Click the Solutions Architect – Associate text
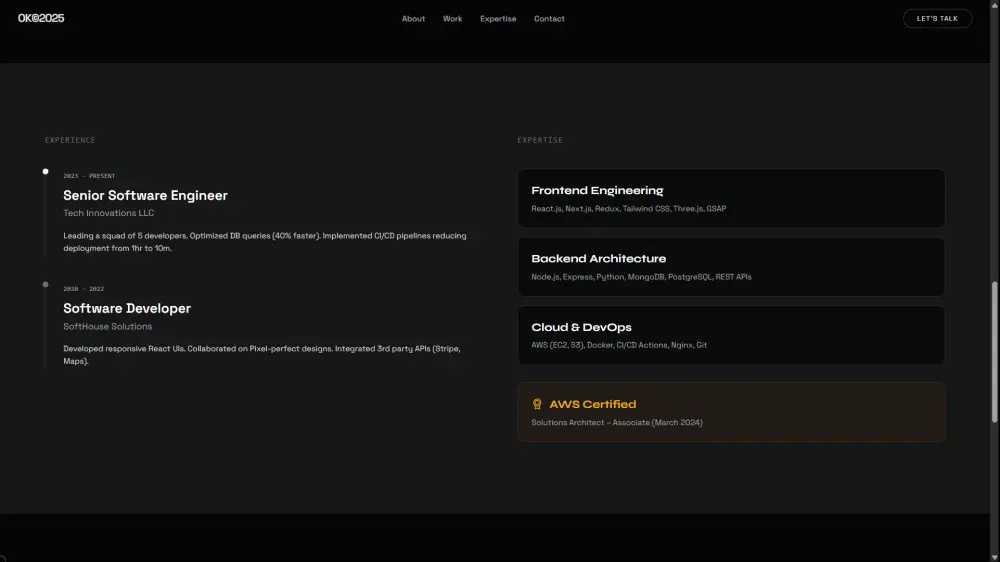Viewport: 1000px width, 562px height. click(x=617, y=423)
